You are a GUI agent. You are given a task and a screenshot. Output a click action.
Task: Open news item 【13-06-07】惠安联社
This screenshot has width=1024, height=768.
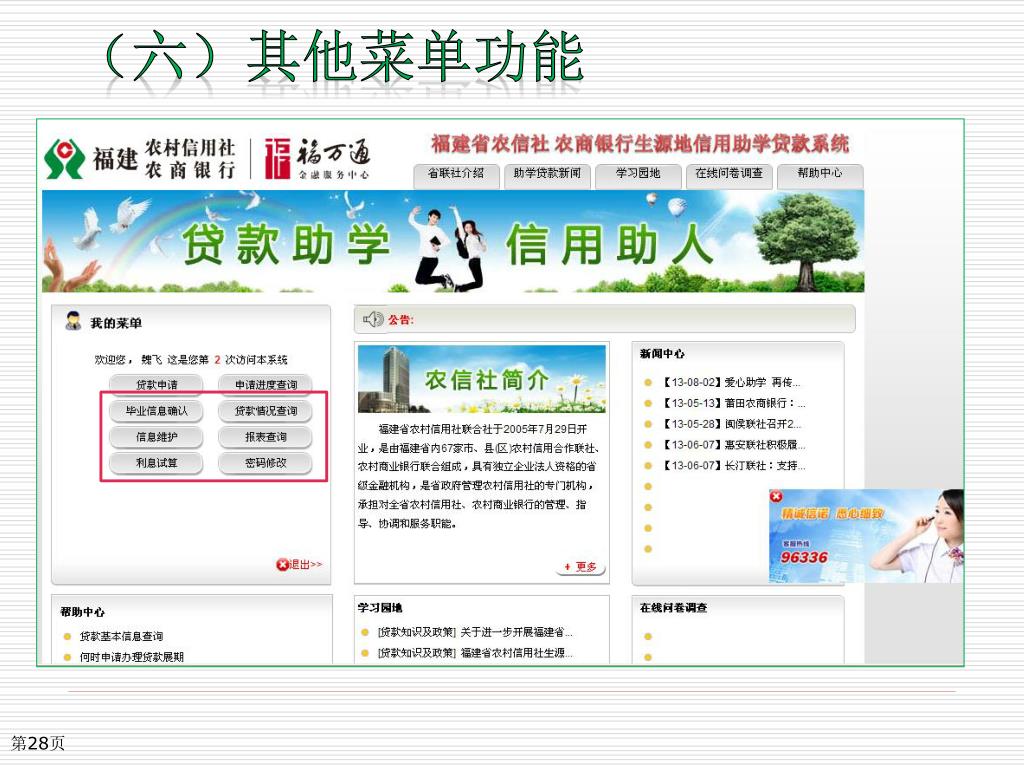tap(734, 445)
